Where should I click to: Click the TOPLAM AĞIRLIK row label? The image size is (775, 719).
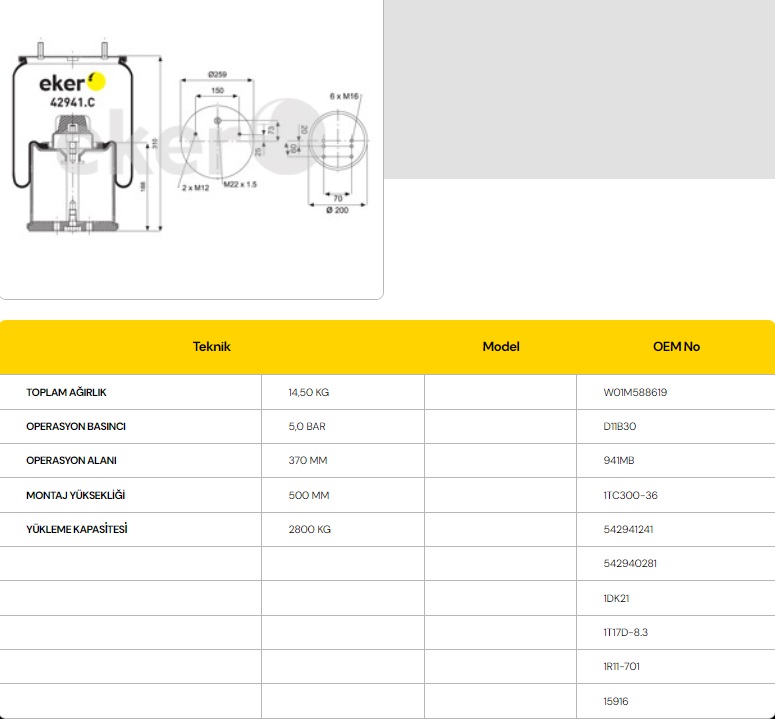coord(66,392)
